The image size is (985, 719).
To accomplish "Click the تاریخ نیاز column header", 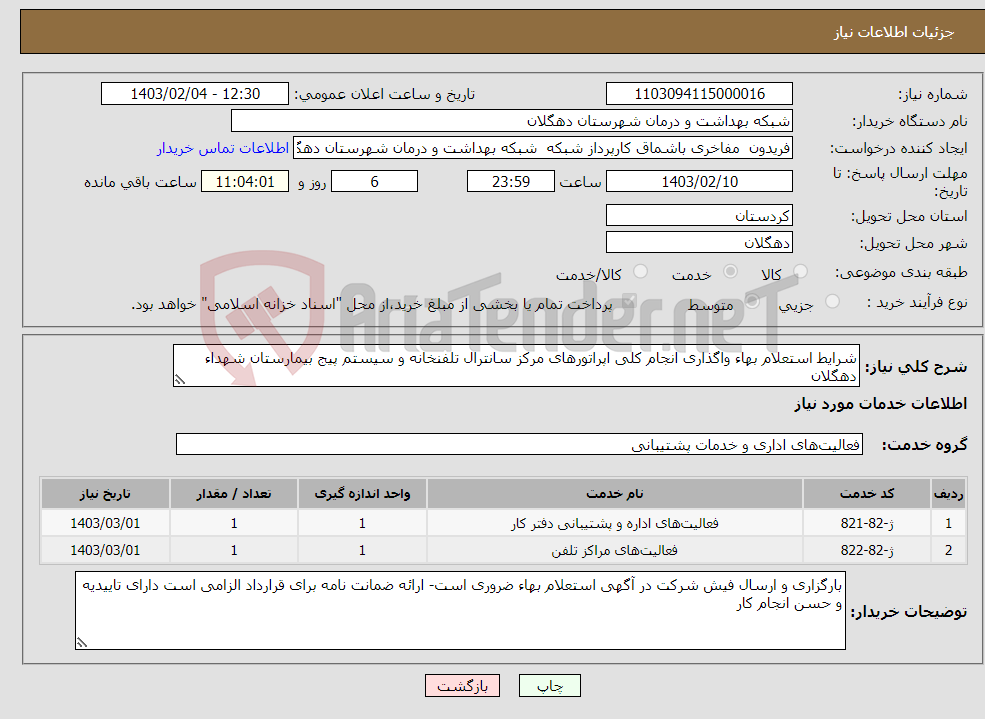I will point(105,494).
